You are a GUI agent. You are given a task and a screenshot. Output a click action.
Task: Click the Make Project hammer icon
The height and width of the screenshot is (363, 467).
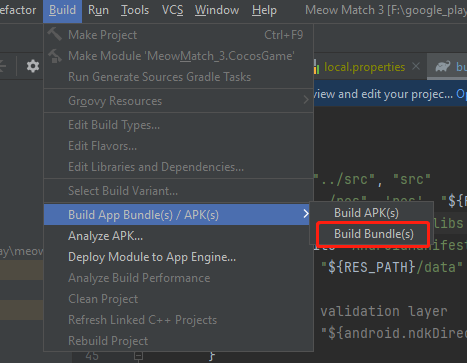[x=55, y=34]
